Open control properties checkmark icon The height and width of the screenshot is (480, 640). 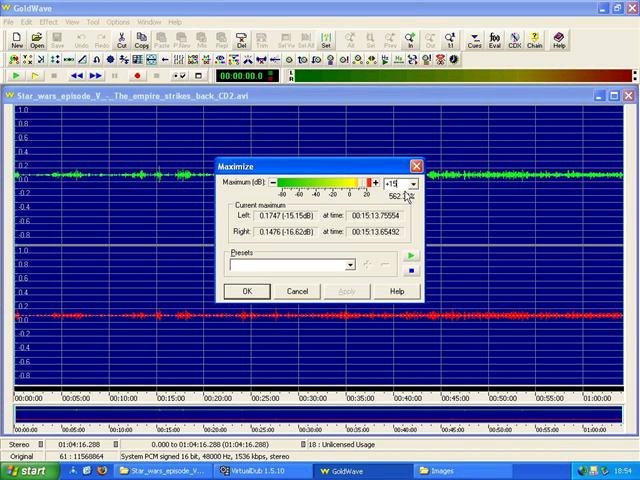pos(179,76)
